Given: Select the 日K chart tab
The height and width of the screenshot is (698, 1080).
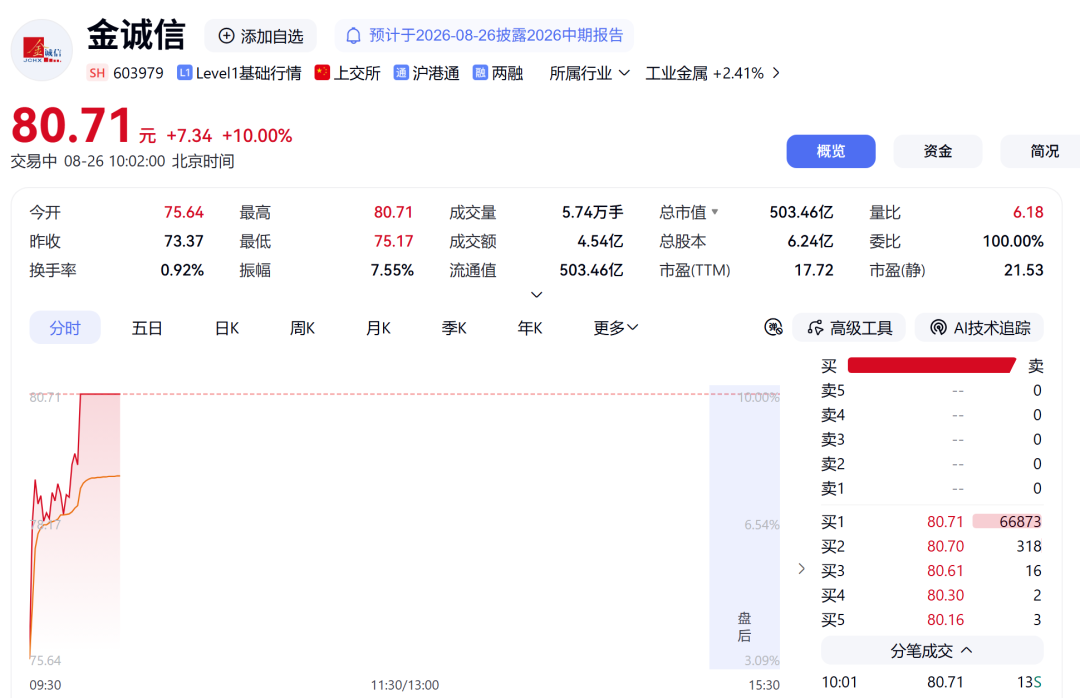Looking at the screenshot, I should (227, 328).
